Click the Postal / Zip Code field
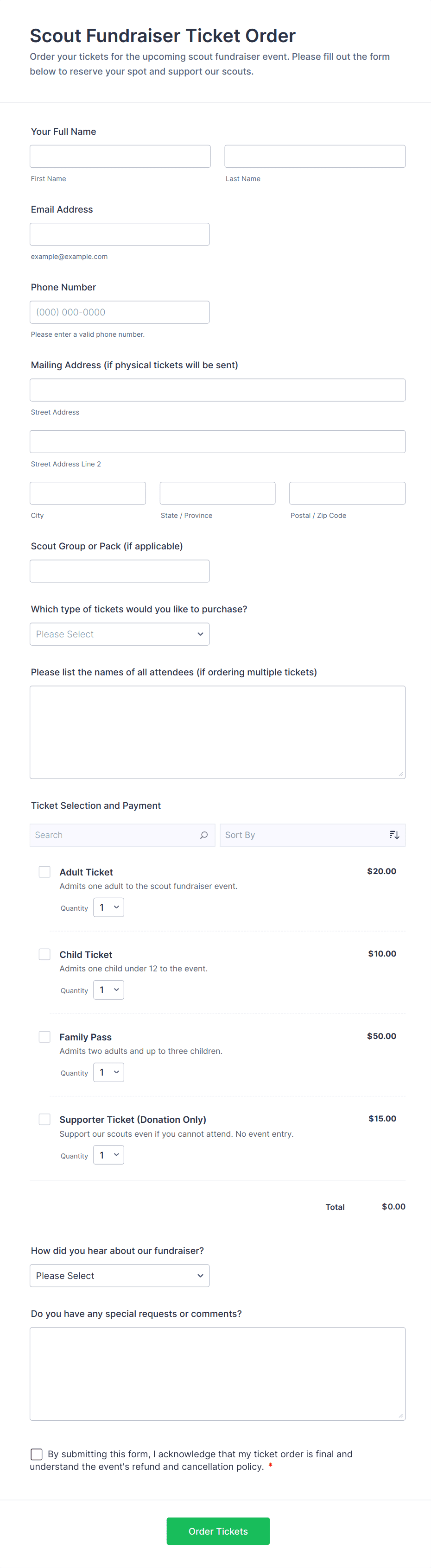The image size is (431, 1568). tap(347, 493)
